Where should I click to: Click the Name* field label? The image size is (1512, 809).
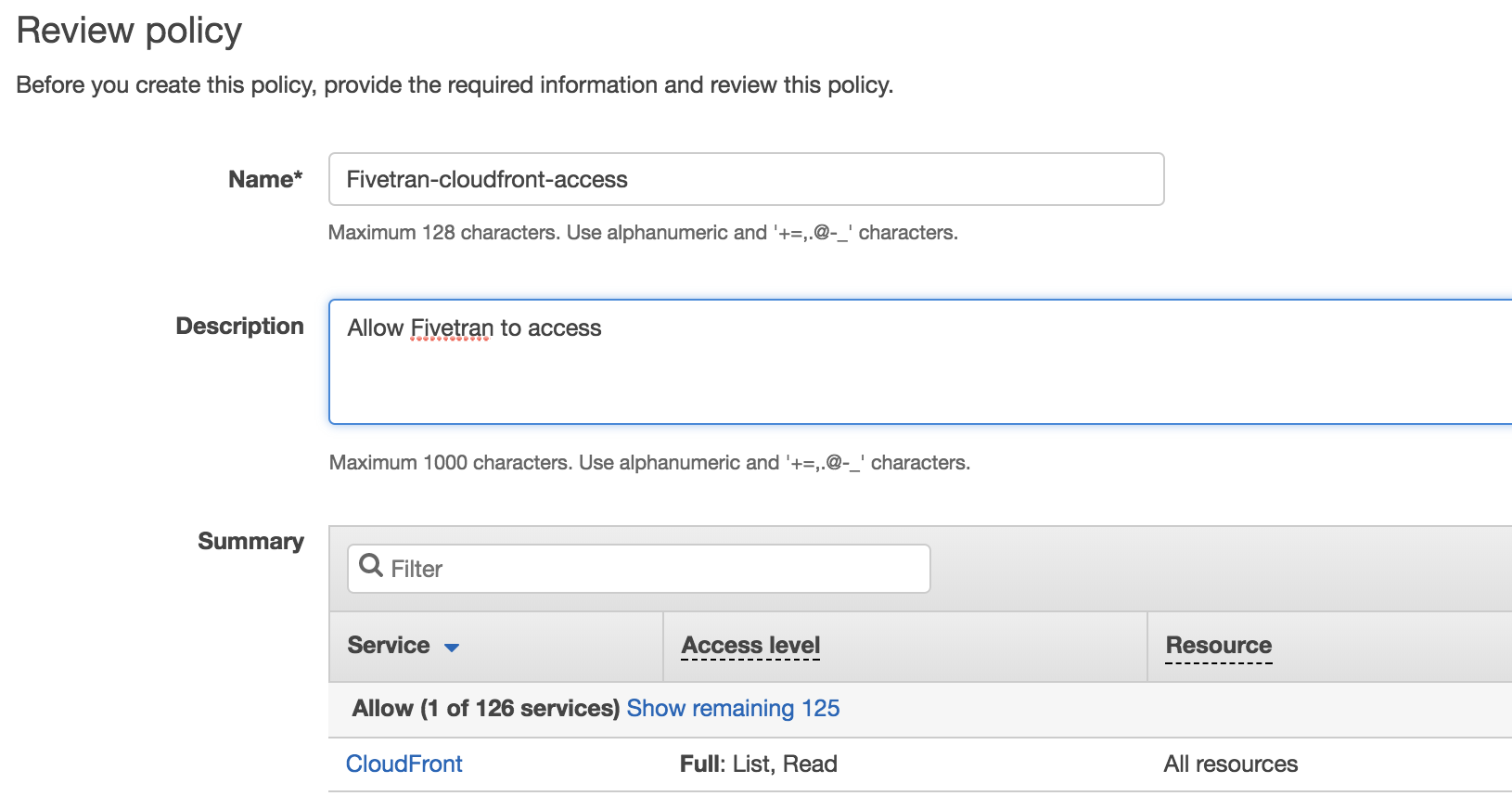click(x=265, y=179)
